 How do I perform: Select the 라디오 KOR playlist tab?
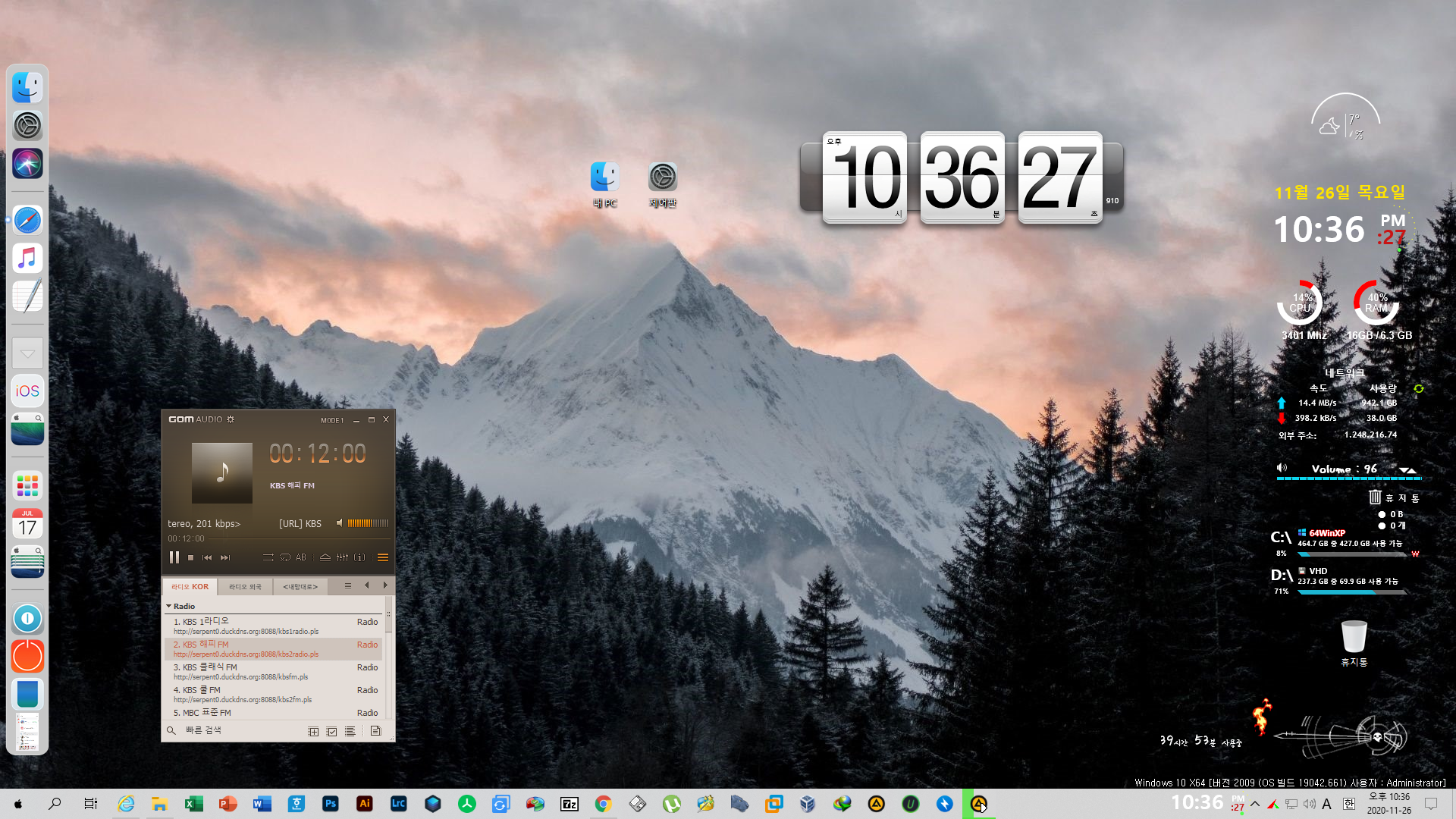coord(190,586)
